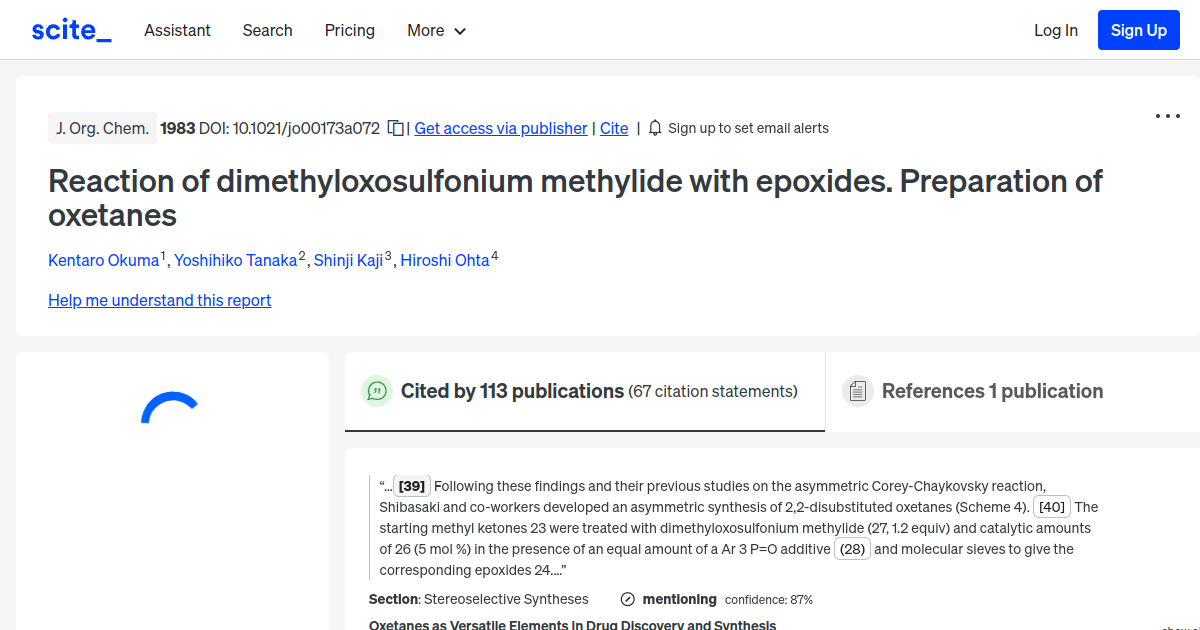Click the document icon on References tab

(x=858, y=390)
